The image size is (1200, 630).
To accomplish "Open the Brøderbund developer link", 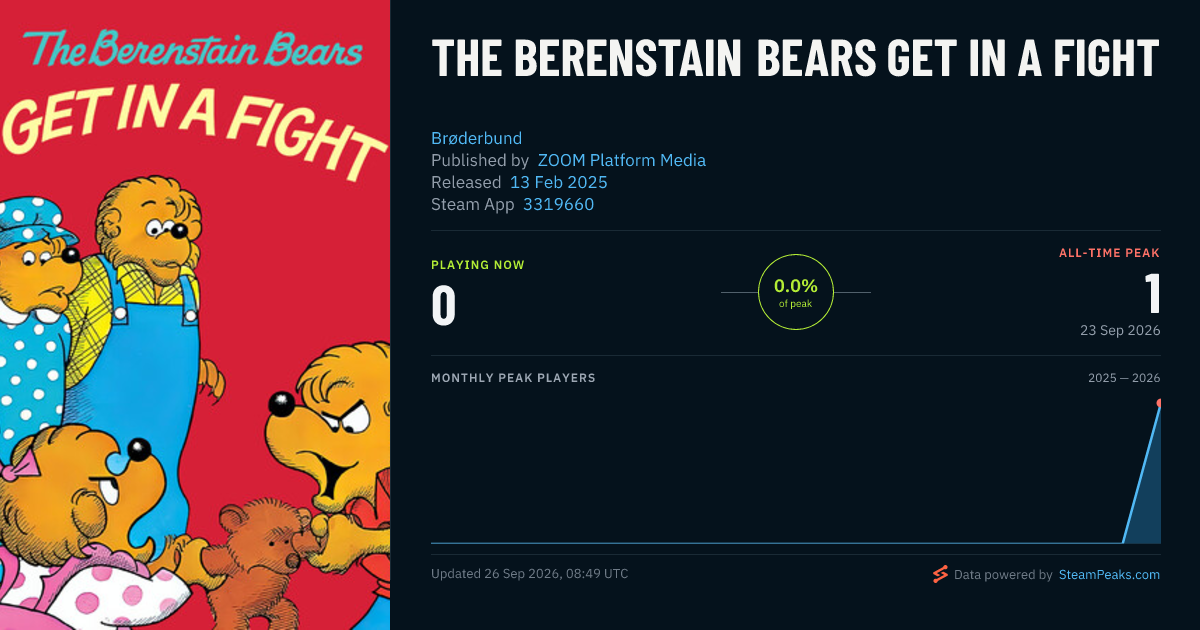I will pos(476,138).
